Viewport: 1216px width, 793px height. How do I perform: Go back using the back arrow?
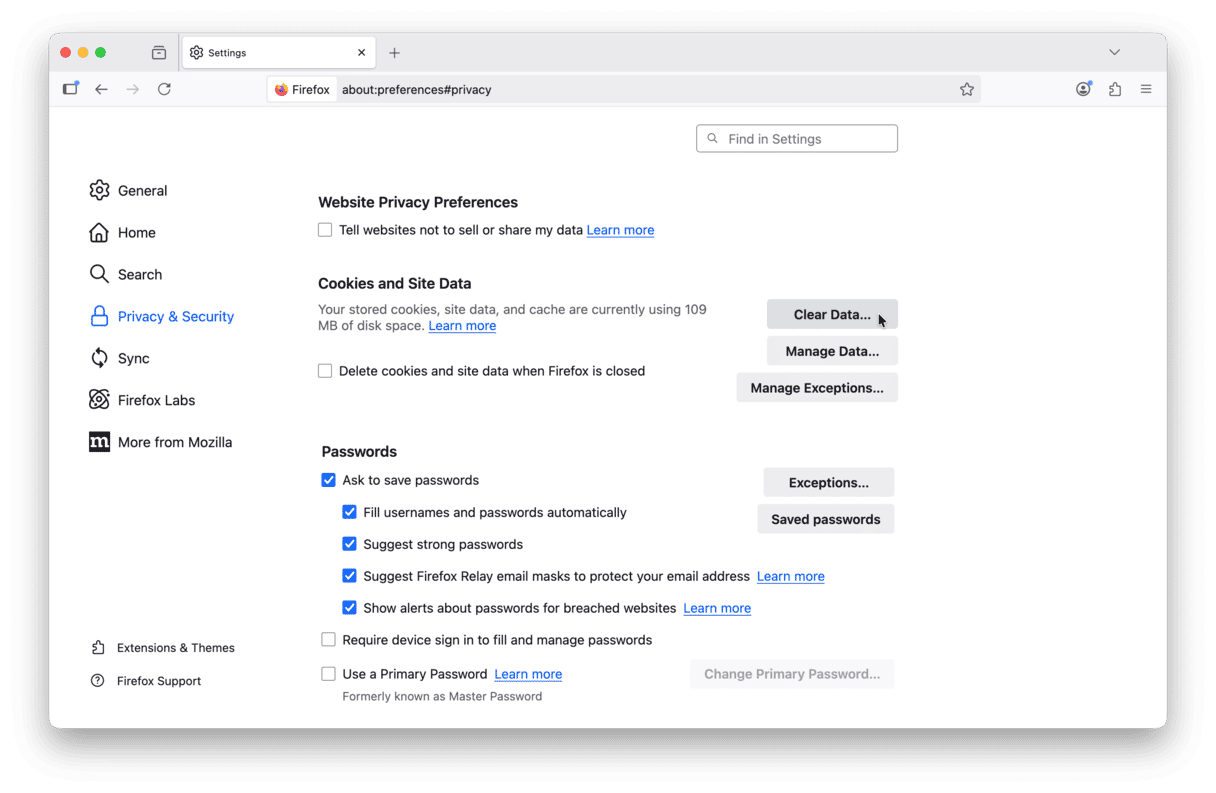[101, 89]
